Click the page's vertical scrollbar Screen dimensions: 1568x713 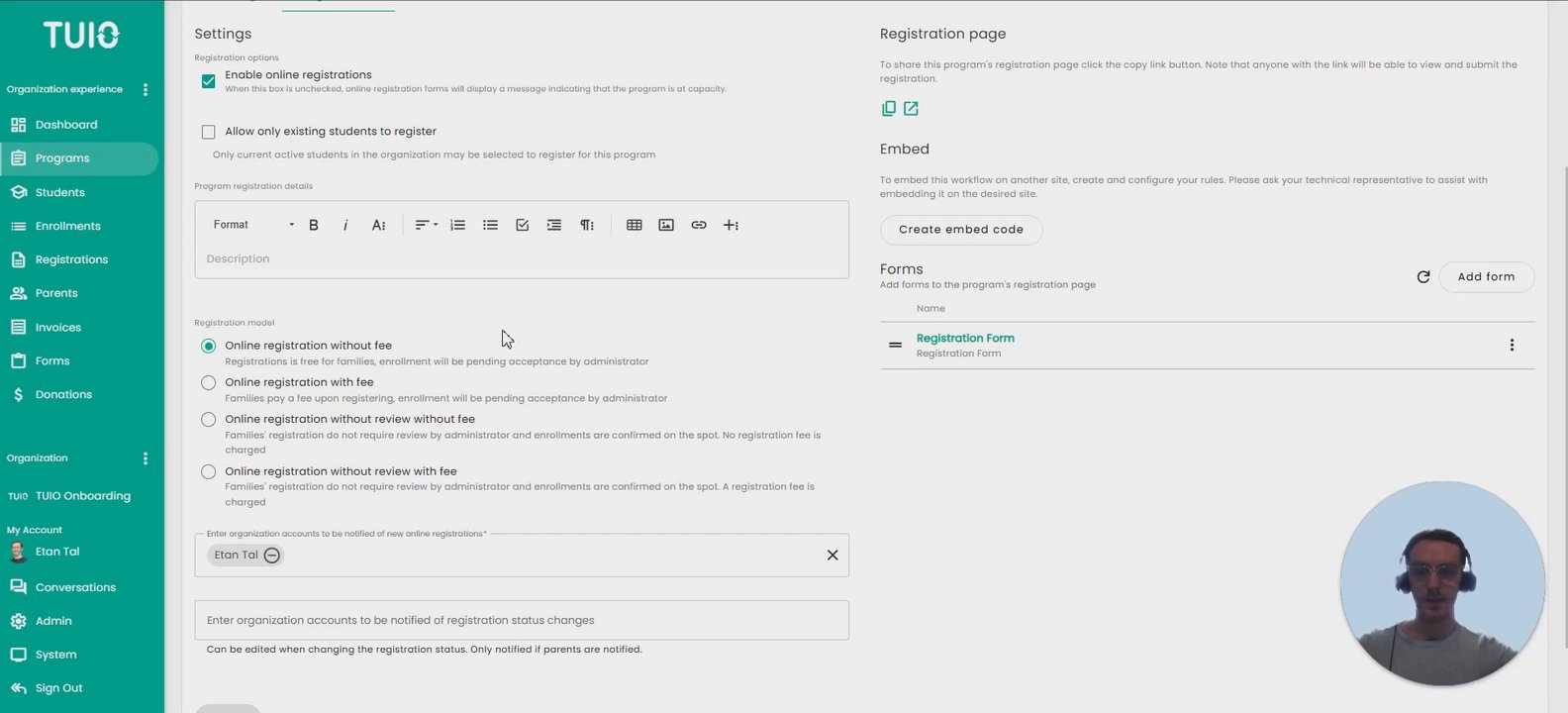1562,396
